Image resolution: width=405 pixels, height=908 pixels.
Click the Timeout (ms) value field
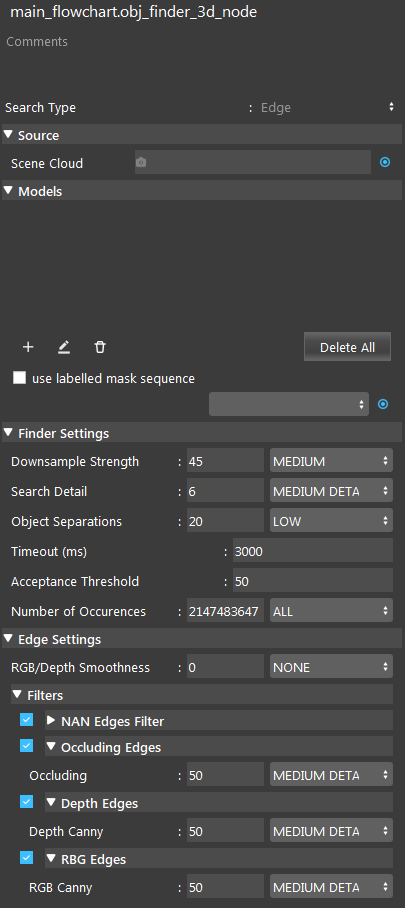click(313, 551)
